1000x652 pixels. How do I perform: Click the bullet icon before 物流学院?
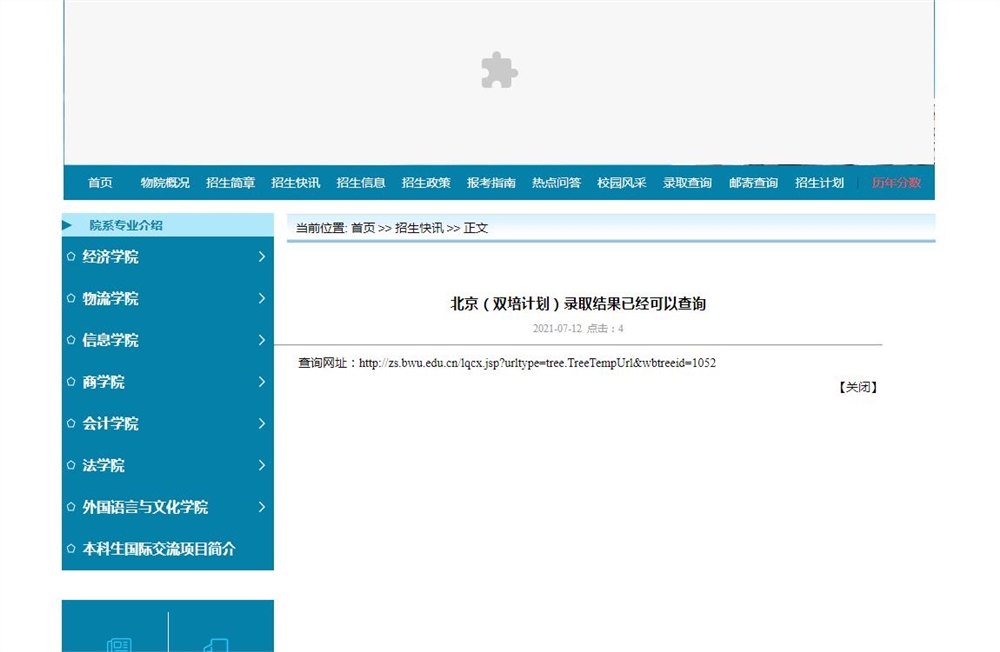[71, 298]
